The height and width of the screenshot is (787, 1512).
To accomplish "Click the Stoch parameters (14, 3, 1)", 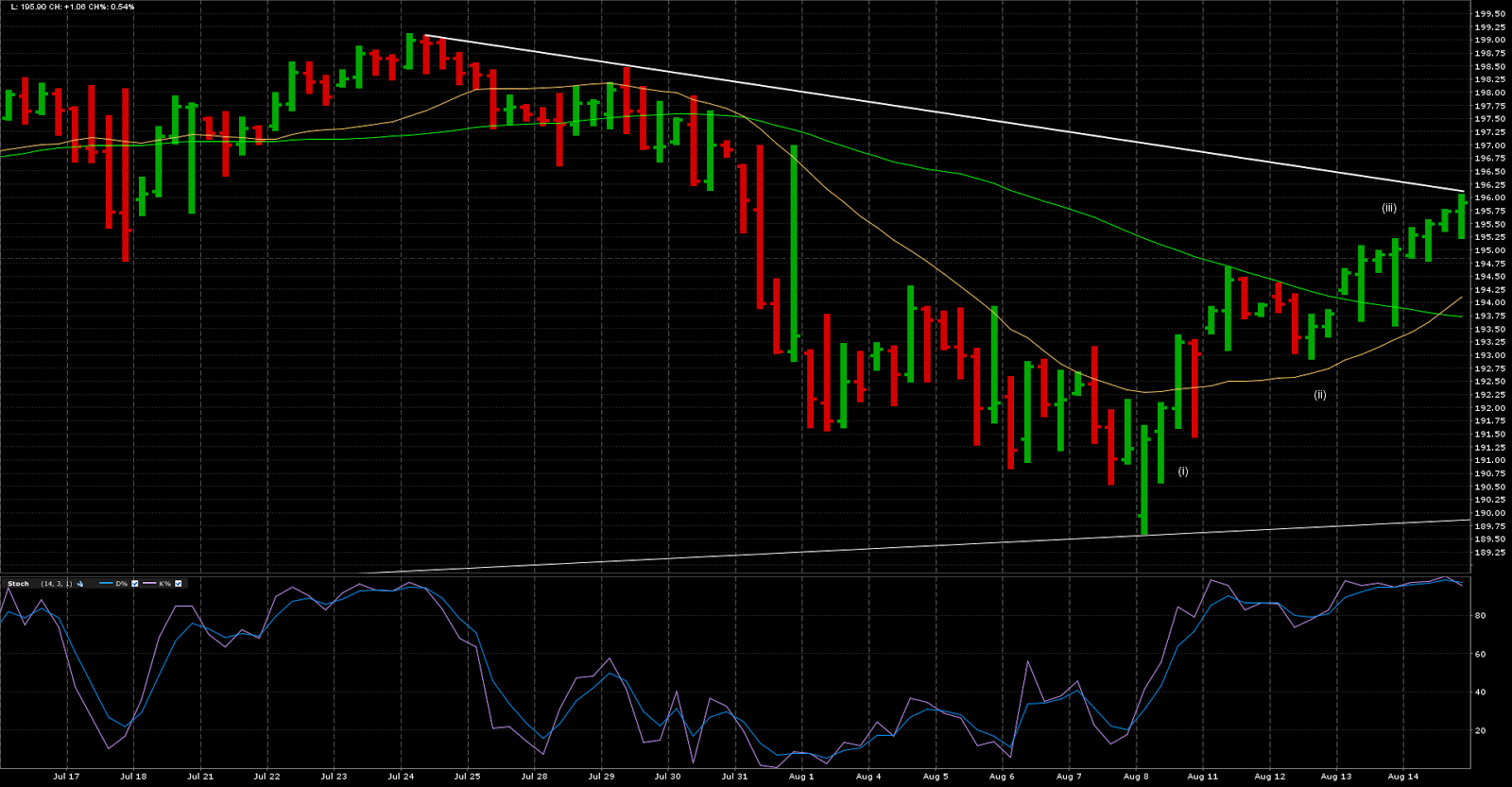I will point(57,584).
